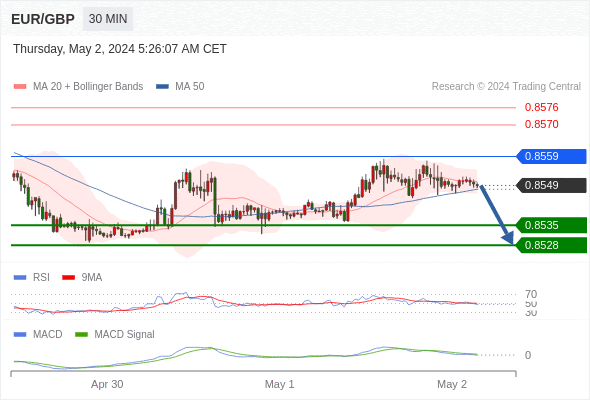
Task: Click the Apr 30 date axis label
Action: pos(107,384)
